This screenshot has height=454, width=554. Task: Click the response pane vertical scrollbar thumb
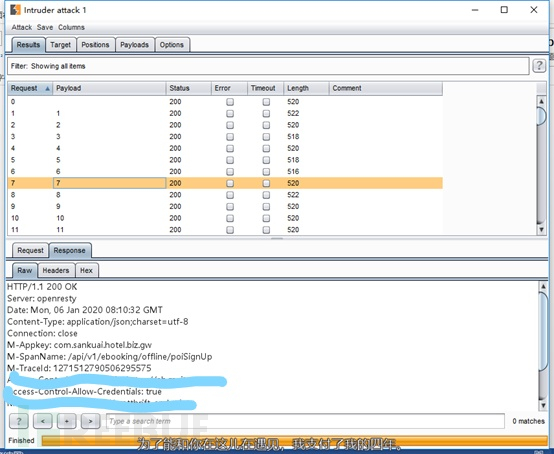[x=543, y=332]
